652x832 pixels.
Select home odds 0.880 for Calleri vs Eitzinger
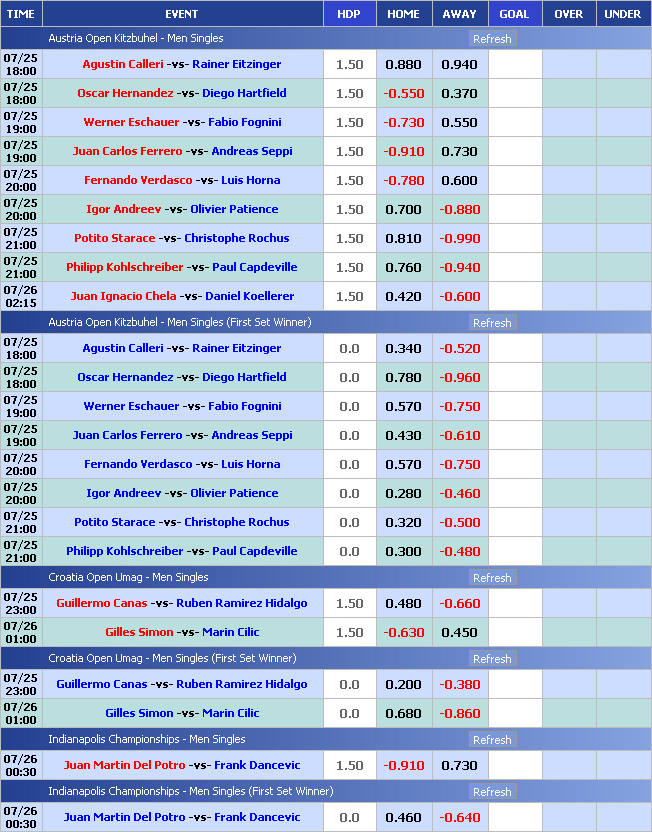click(x=403, y=64)
